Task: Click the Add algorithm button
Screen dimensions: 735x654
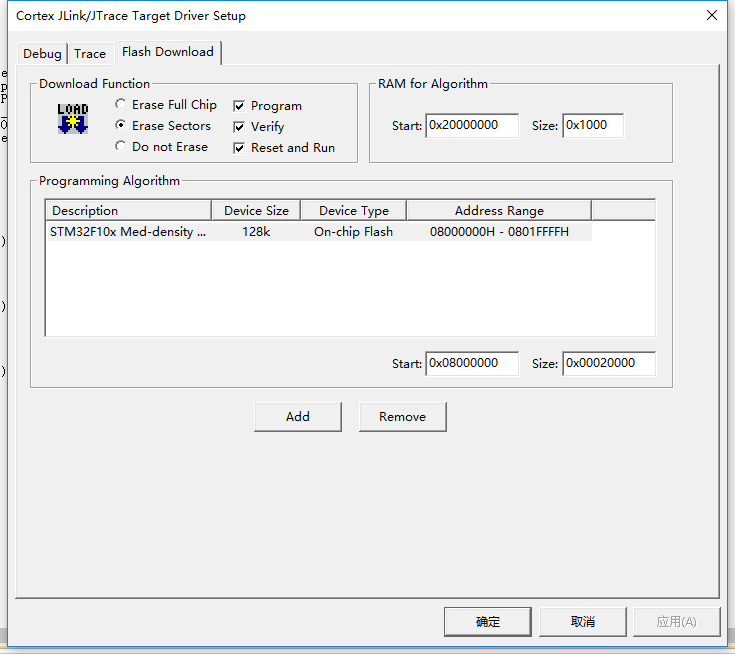Action: pyautogui.click(x=298, y=417)
